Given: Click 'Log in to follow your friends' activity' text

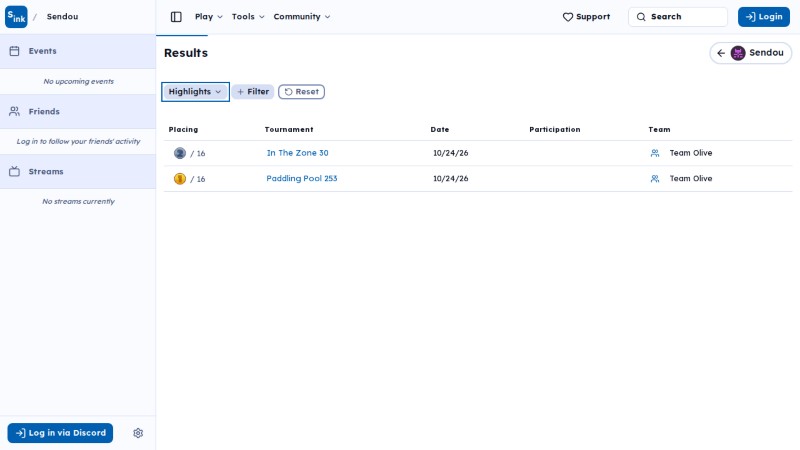Looking at the screenshot, I should tap(79, 141).
